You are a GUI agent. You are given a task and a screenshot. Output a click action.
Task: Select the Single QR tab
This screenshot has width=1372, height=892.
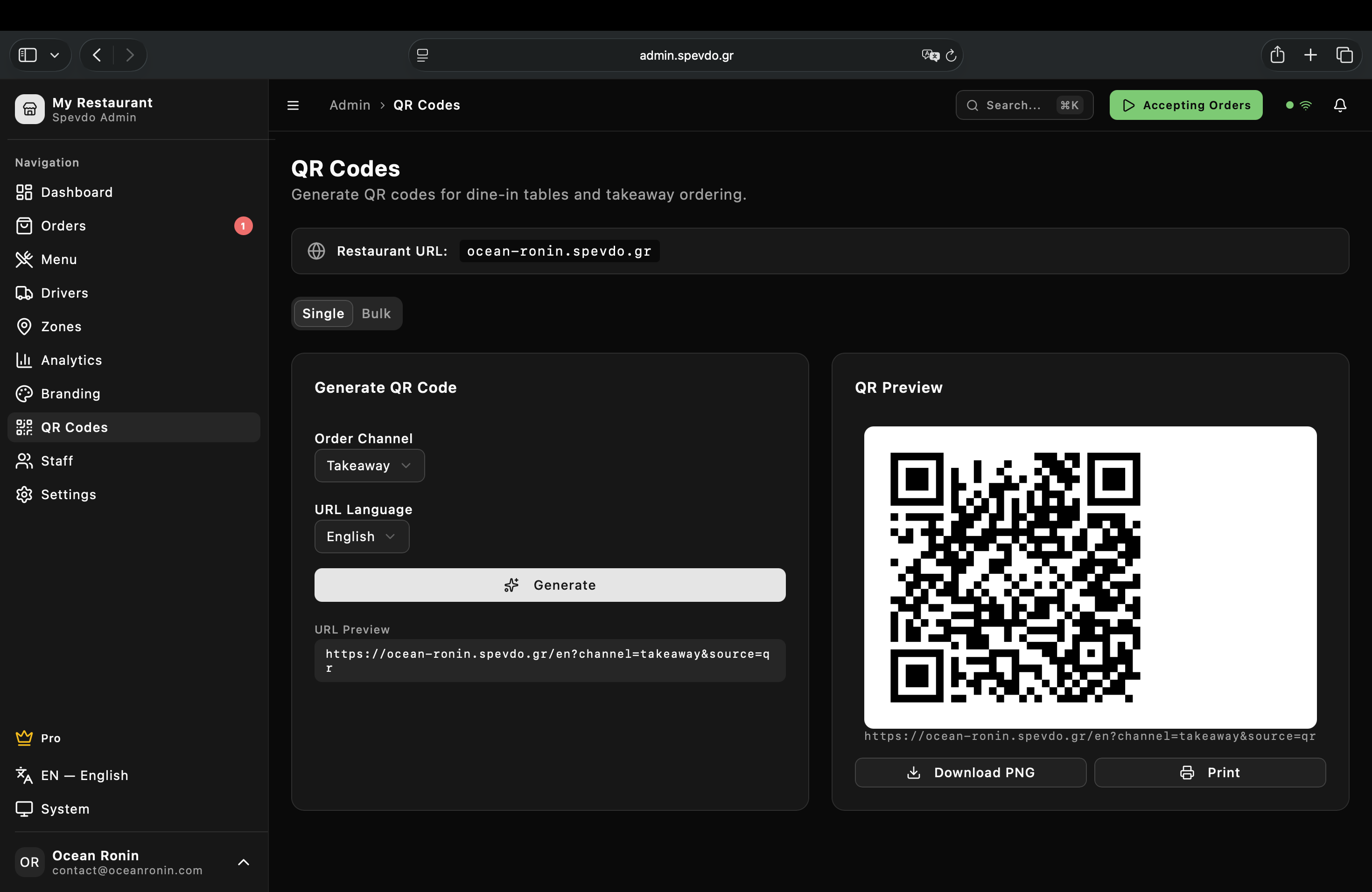(322, 314)
